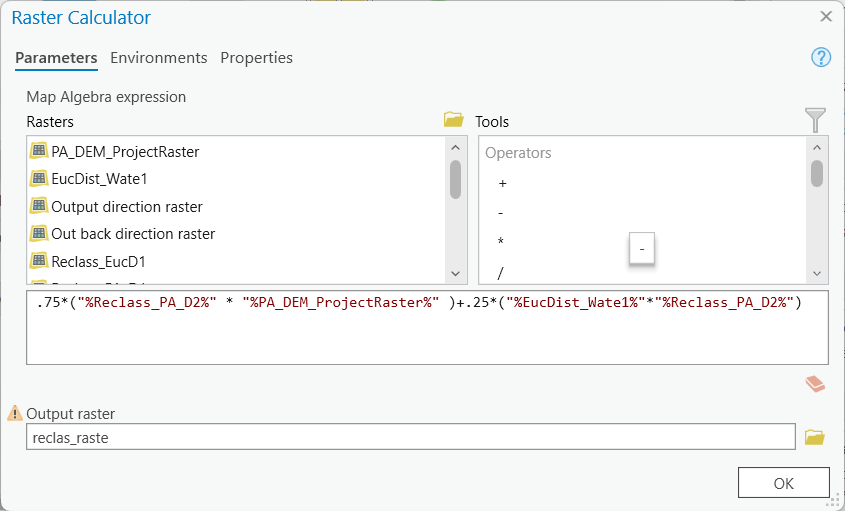The image size is (845, 511).
Task: Click the Tools filter funnel icon
Action: 816,121
